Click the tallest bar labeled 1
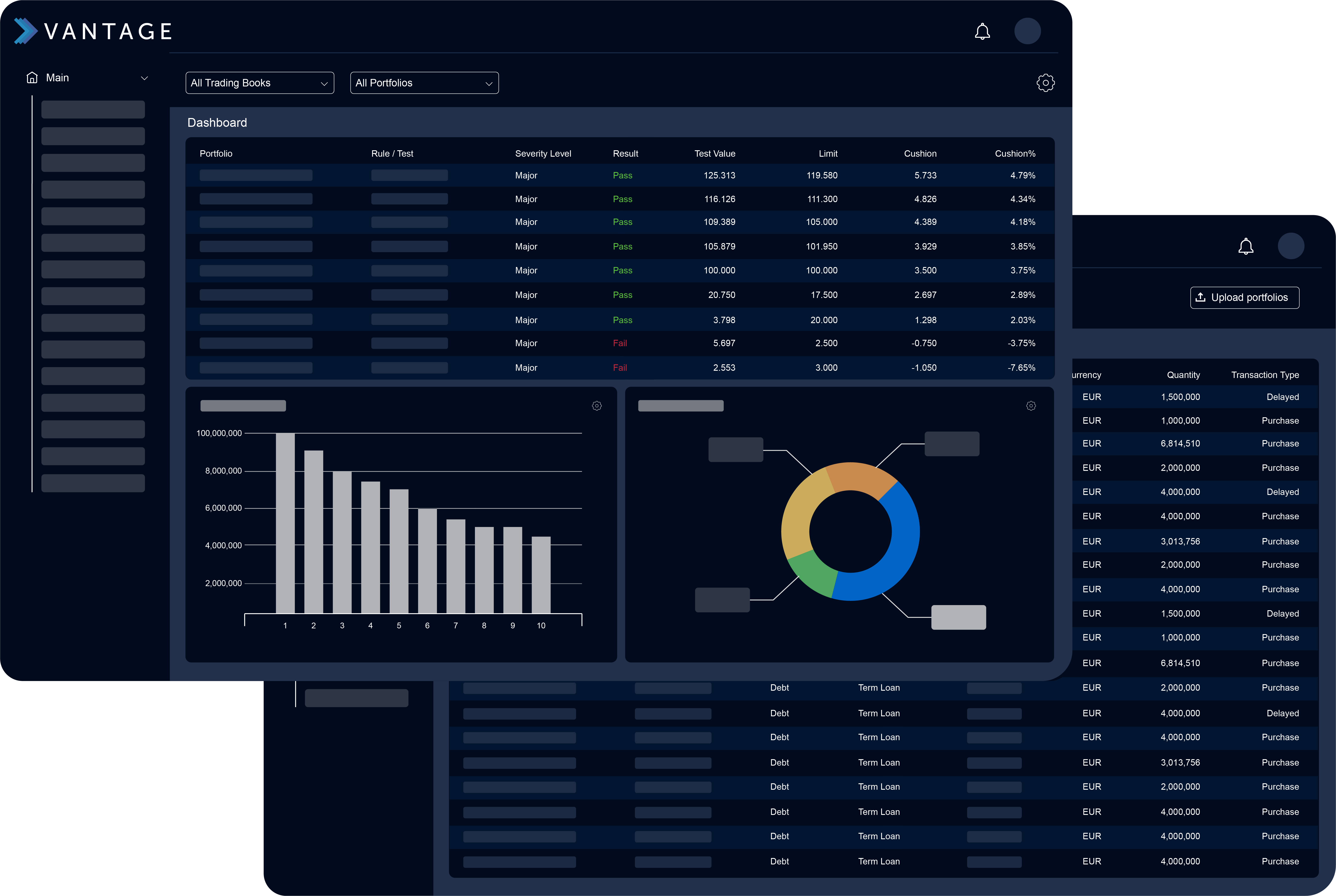1336x896 pixels. tap(285, 523)
